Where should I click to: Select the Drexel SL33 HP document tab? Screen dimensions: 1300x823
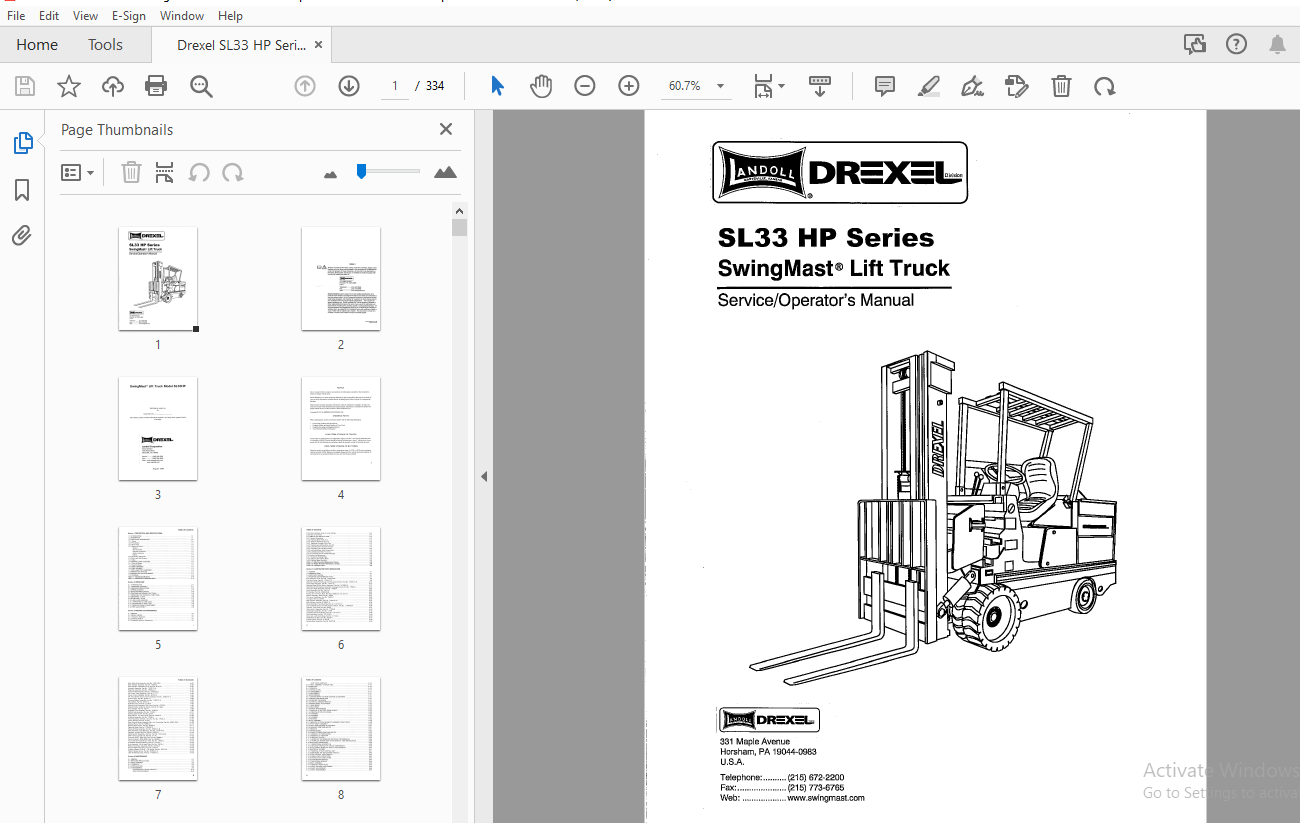pos(241,44)
